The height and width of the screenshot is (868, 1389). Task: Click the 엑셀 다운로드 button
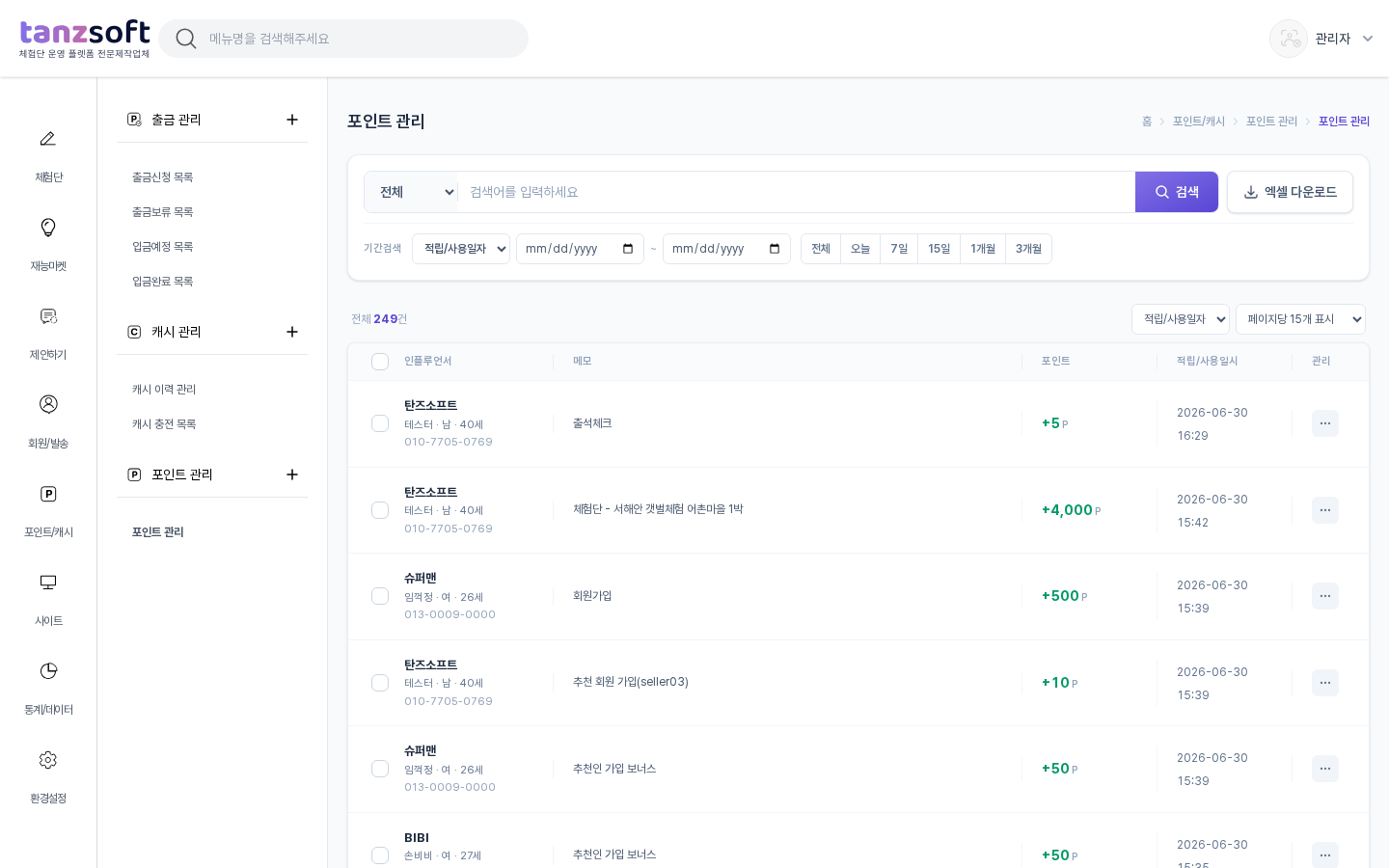(x=1290, y=192)
